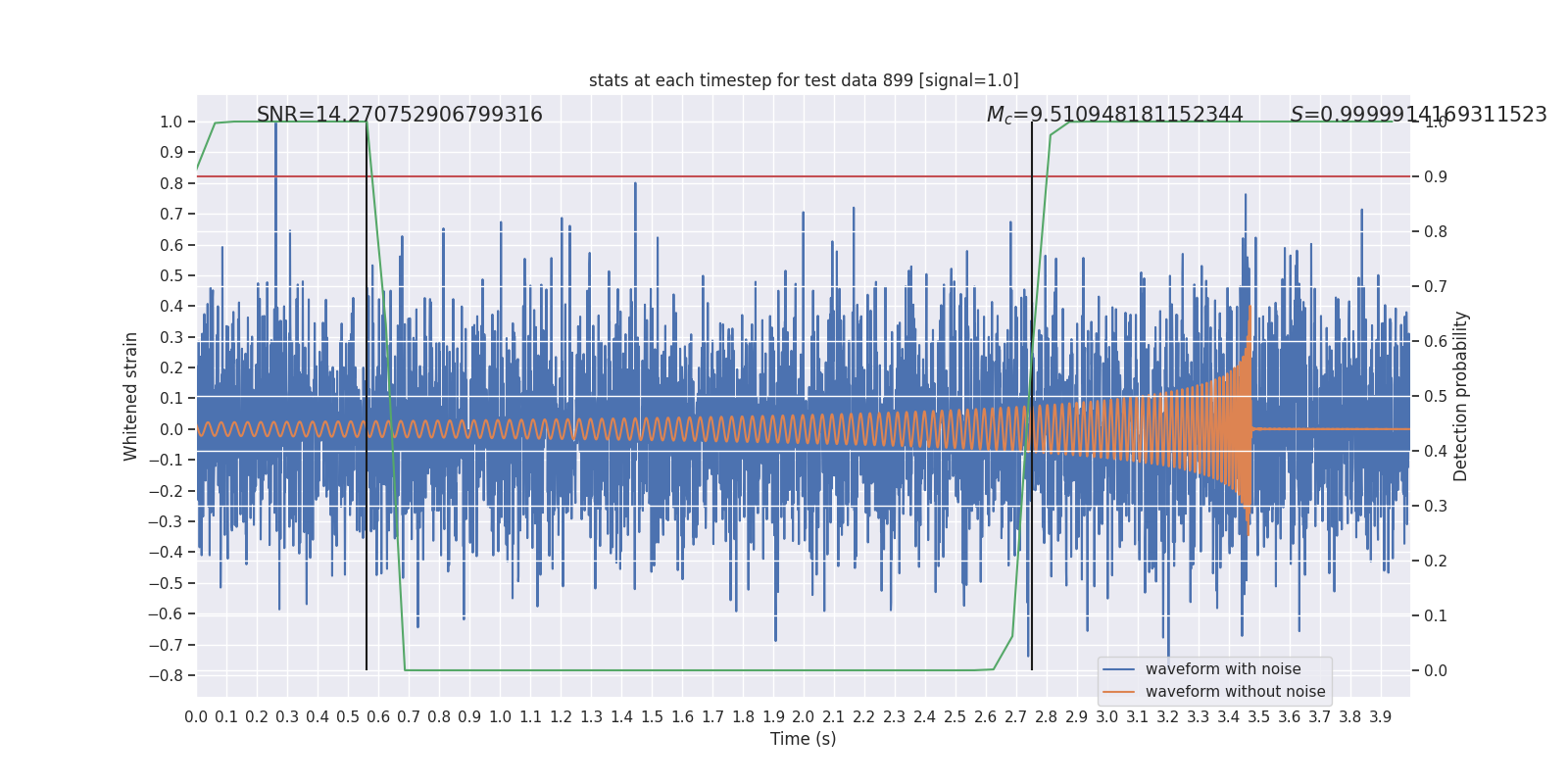Click the 'waveform with noise' legend label
This screenshot has width=1568, height=784.
click(x=1223, y=669)
